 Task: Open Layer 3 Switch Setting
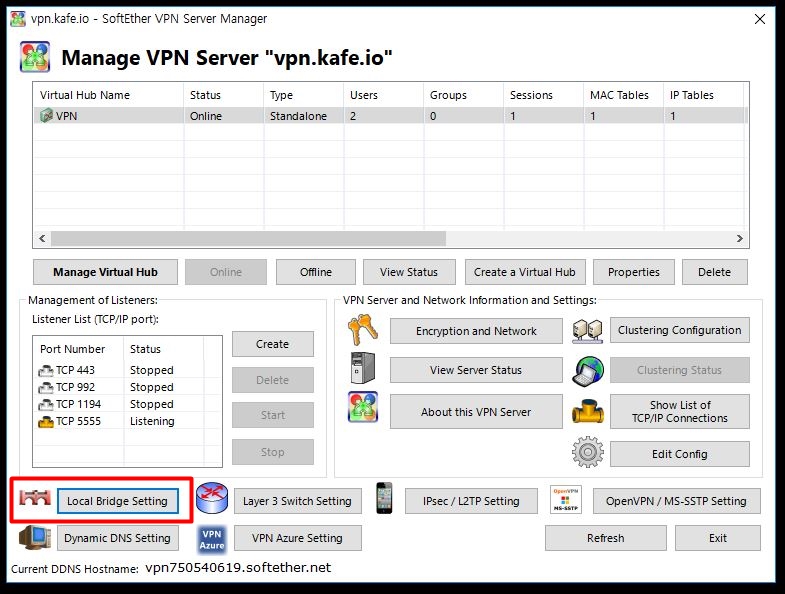point(297,501)
